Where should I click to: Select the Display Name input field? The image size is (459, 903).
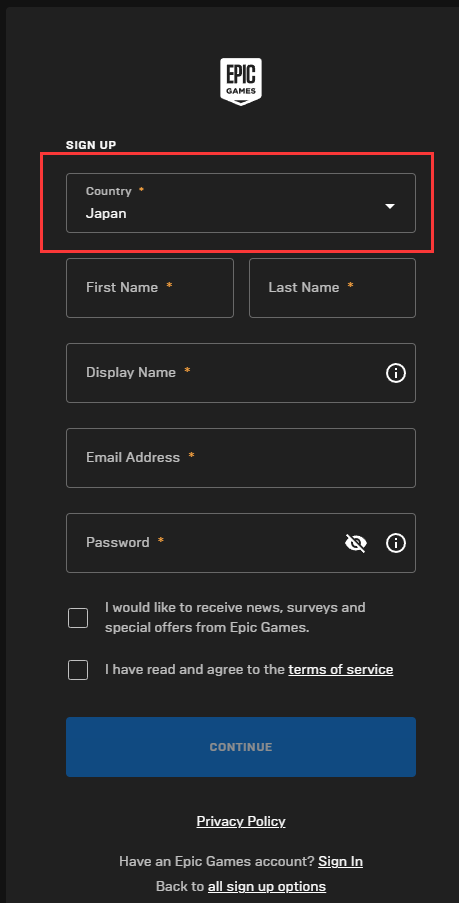click(x=241, y=373)
